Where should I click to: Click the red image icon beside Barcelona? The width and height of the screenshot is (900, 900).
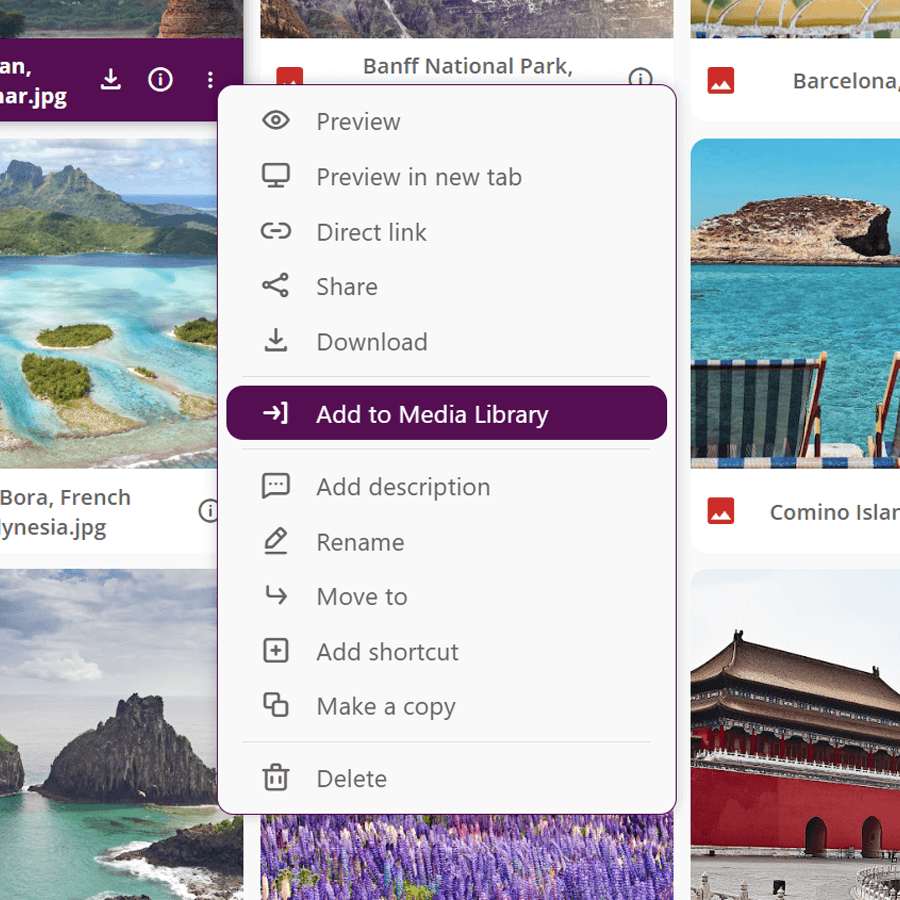point(721,80)
